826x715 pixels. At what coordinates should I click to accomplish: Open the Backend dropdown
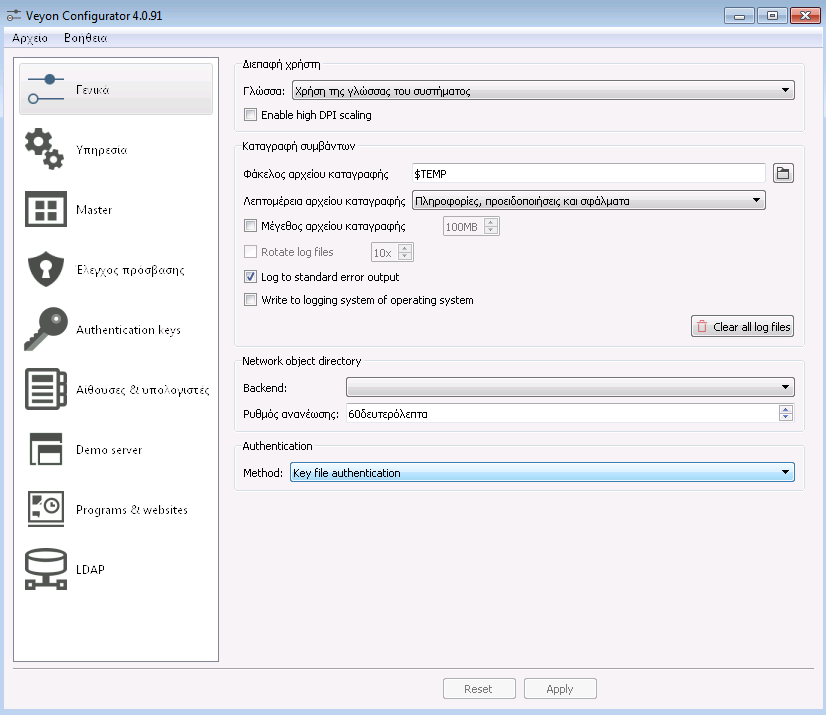(x=570, y=387)
